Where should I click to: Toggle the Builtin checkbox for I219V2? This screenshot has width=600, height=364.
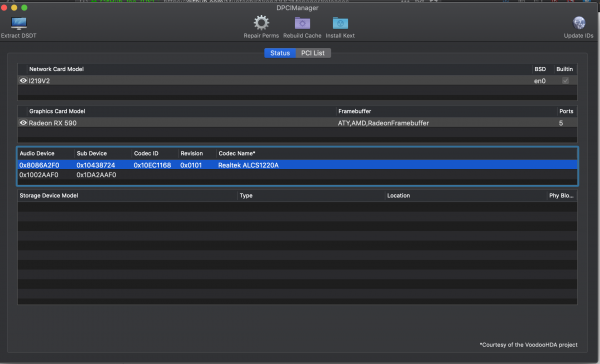[565, 81]
